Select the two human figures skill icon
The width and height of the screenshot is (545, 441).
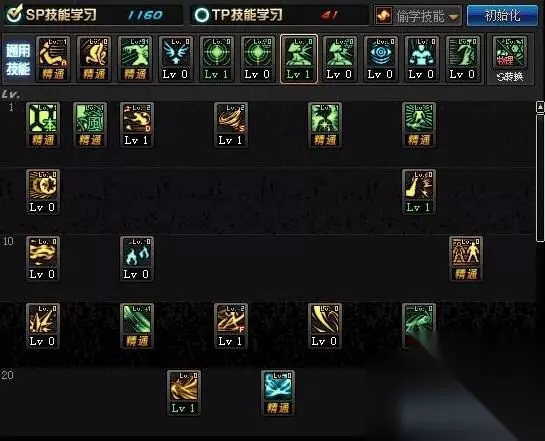[466, 259]
